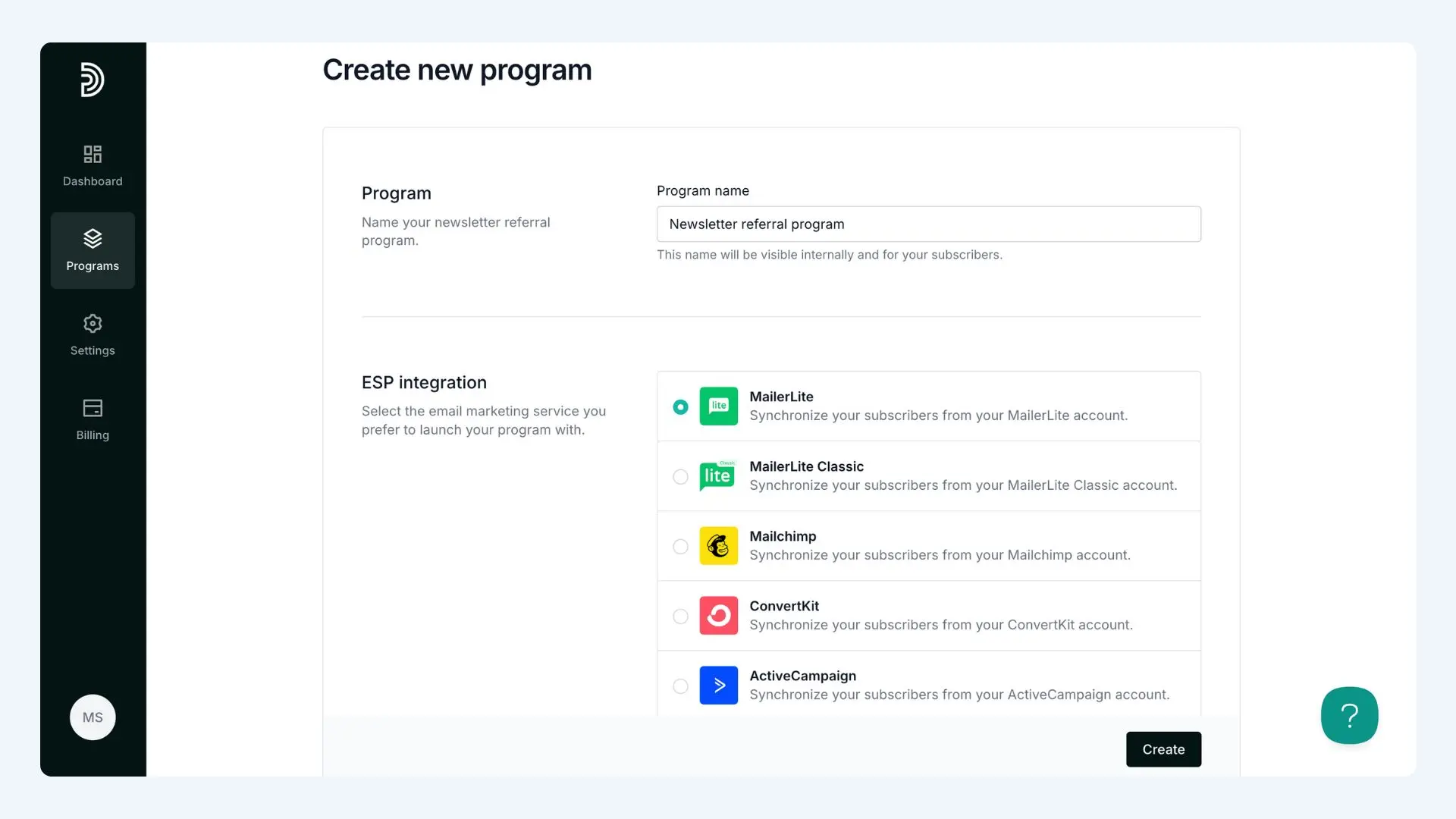The image size is (1456, 819).
Task: Click the MailerLite green logo
Action: pyautogui.click(x=718, y=406)
